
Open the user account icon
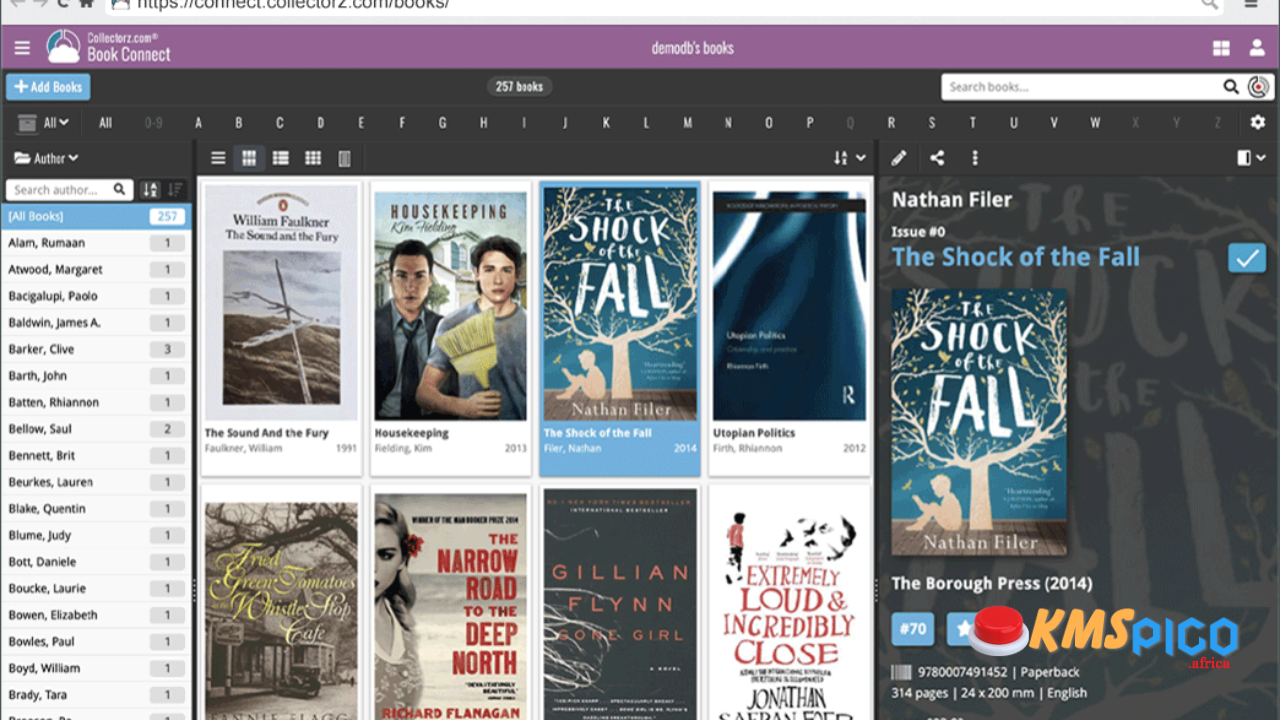coord(1257,47)
